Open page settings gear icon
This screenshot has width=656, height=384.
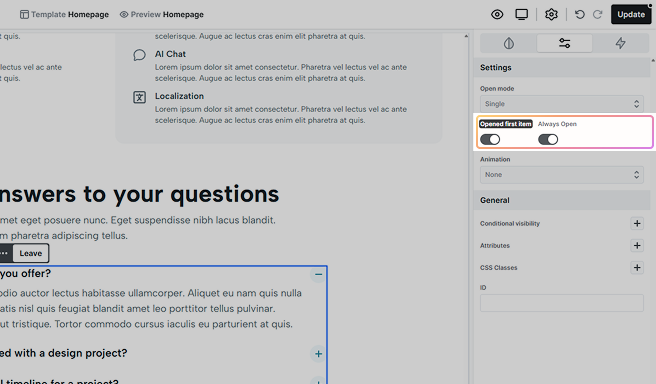click(551, 15)
